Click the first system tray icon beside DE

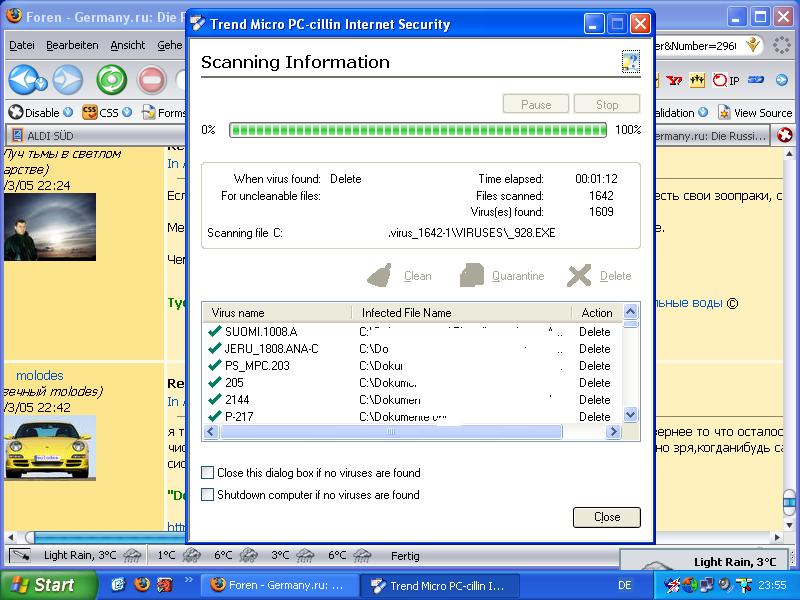tap(671, 585)
